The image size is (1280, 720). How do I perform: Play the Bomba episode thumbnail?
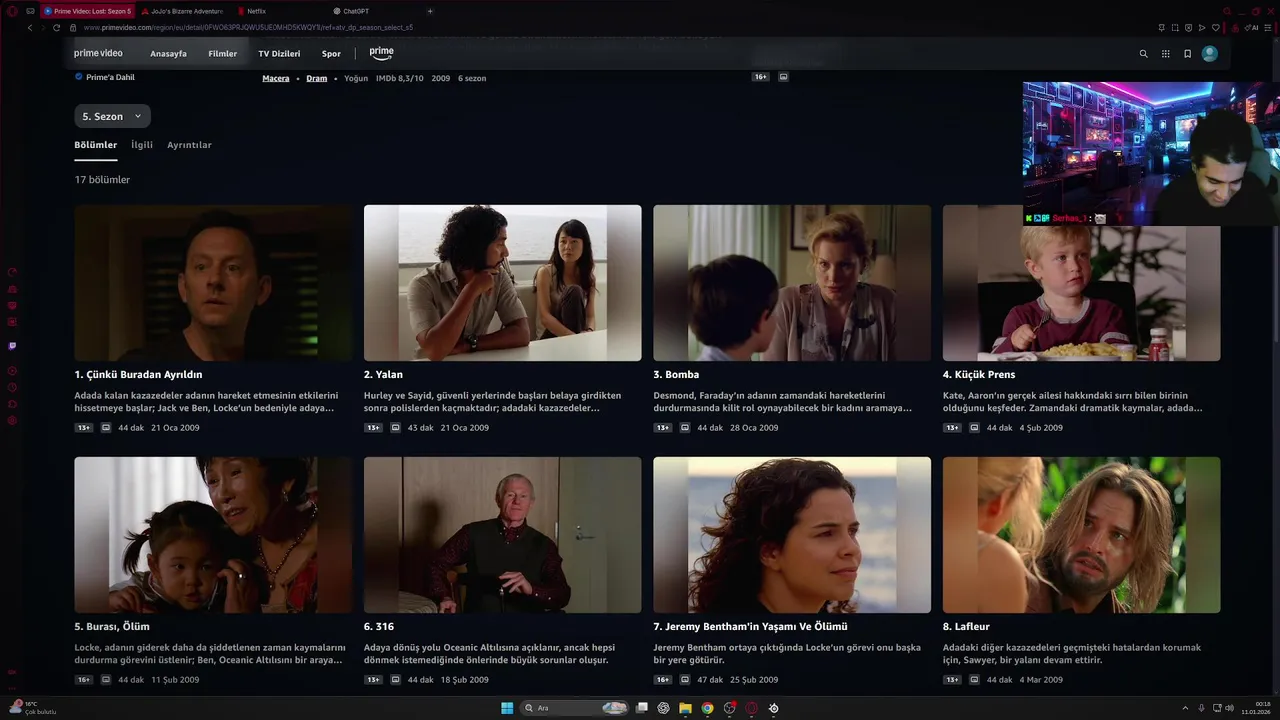[792, 283]
